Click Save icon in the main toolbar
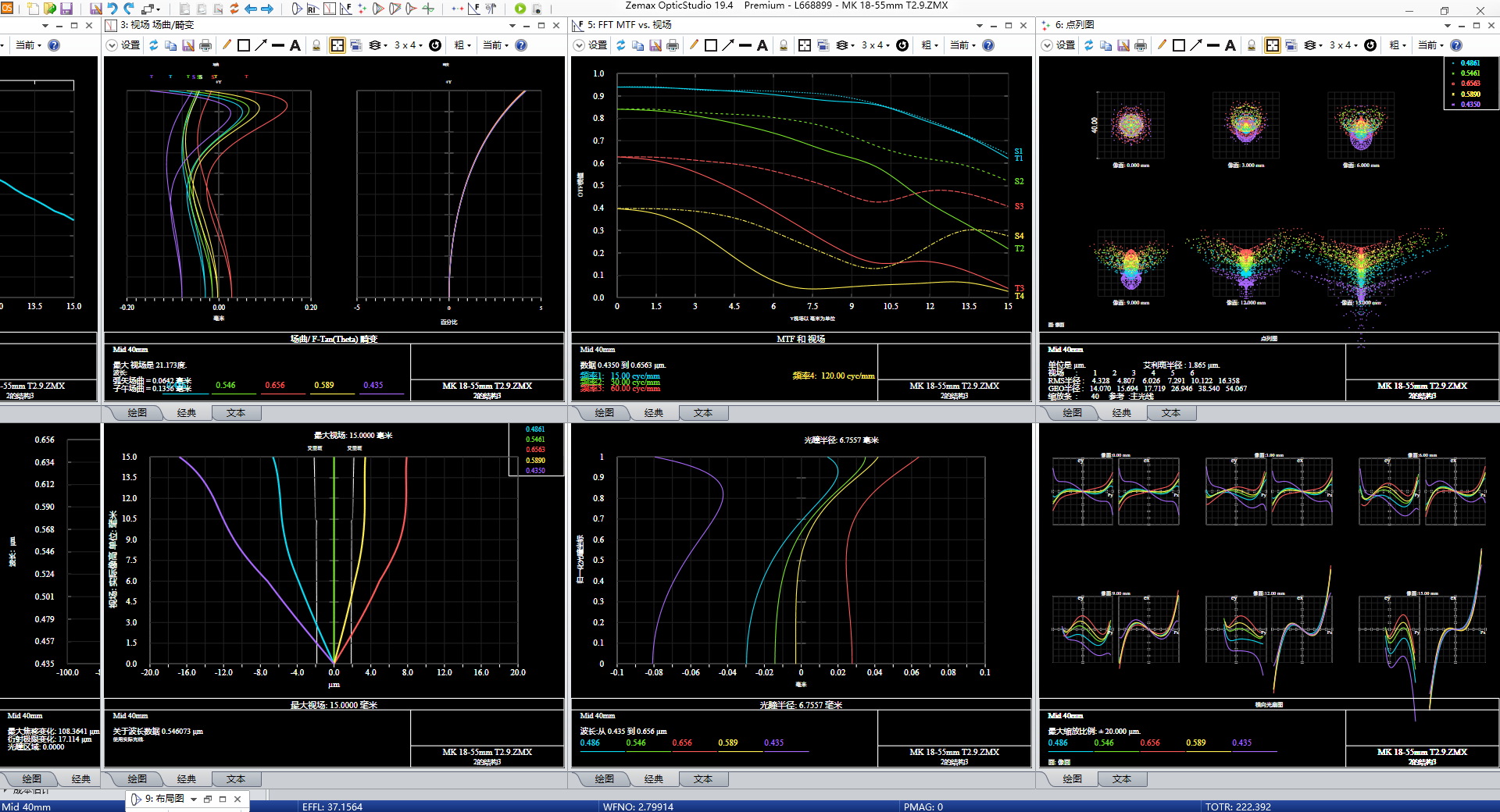 66,9
